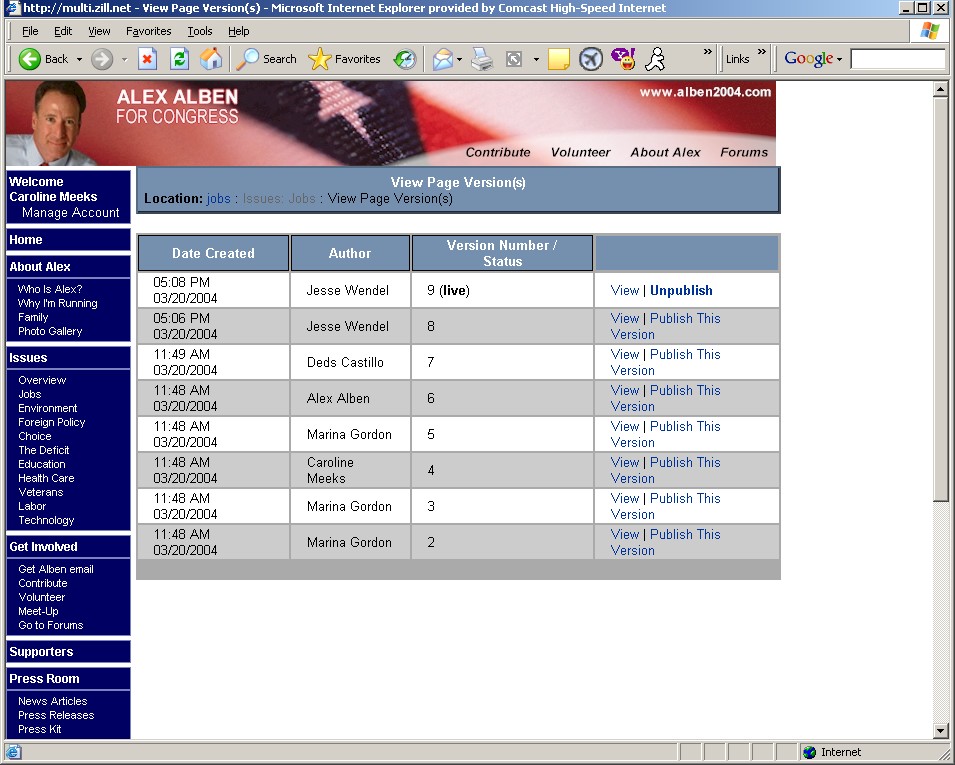
Task: Click the Google search input field
Action: point(896,59)
